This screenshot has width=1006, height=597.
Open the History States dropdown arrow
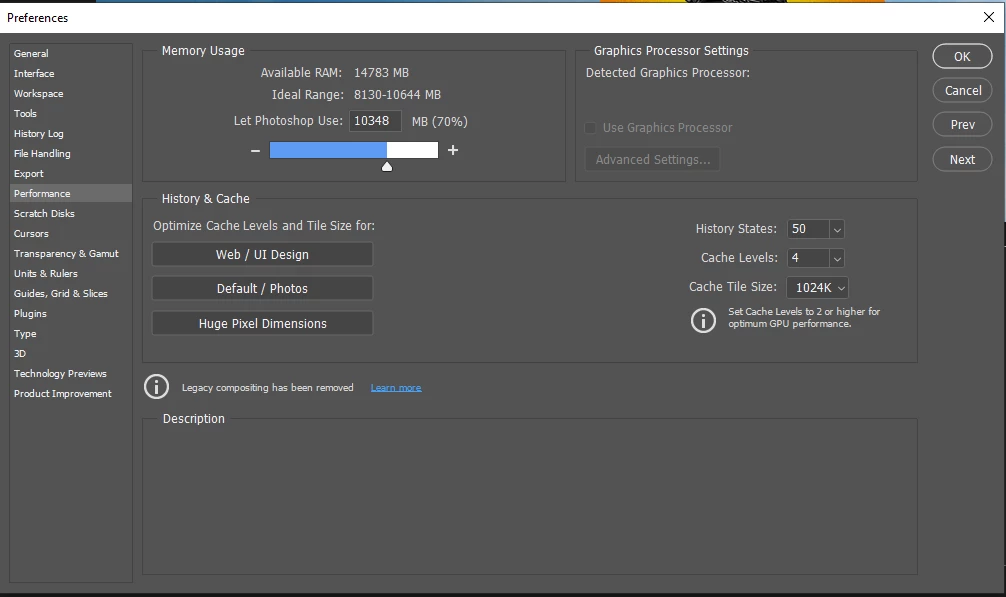click(837, 229)
